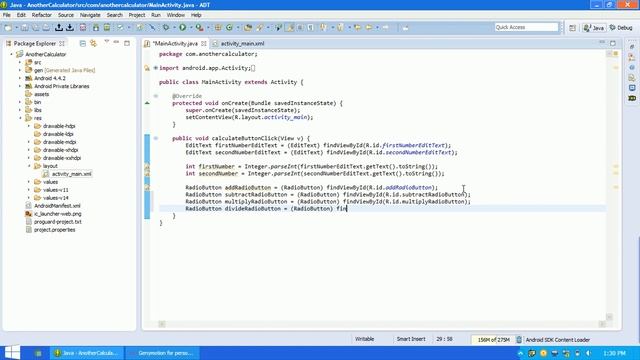This screenshot has width=640, height=360.
Task: Open the Navigate menu
Action: coord(90,15)
